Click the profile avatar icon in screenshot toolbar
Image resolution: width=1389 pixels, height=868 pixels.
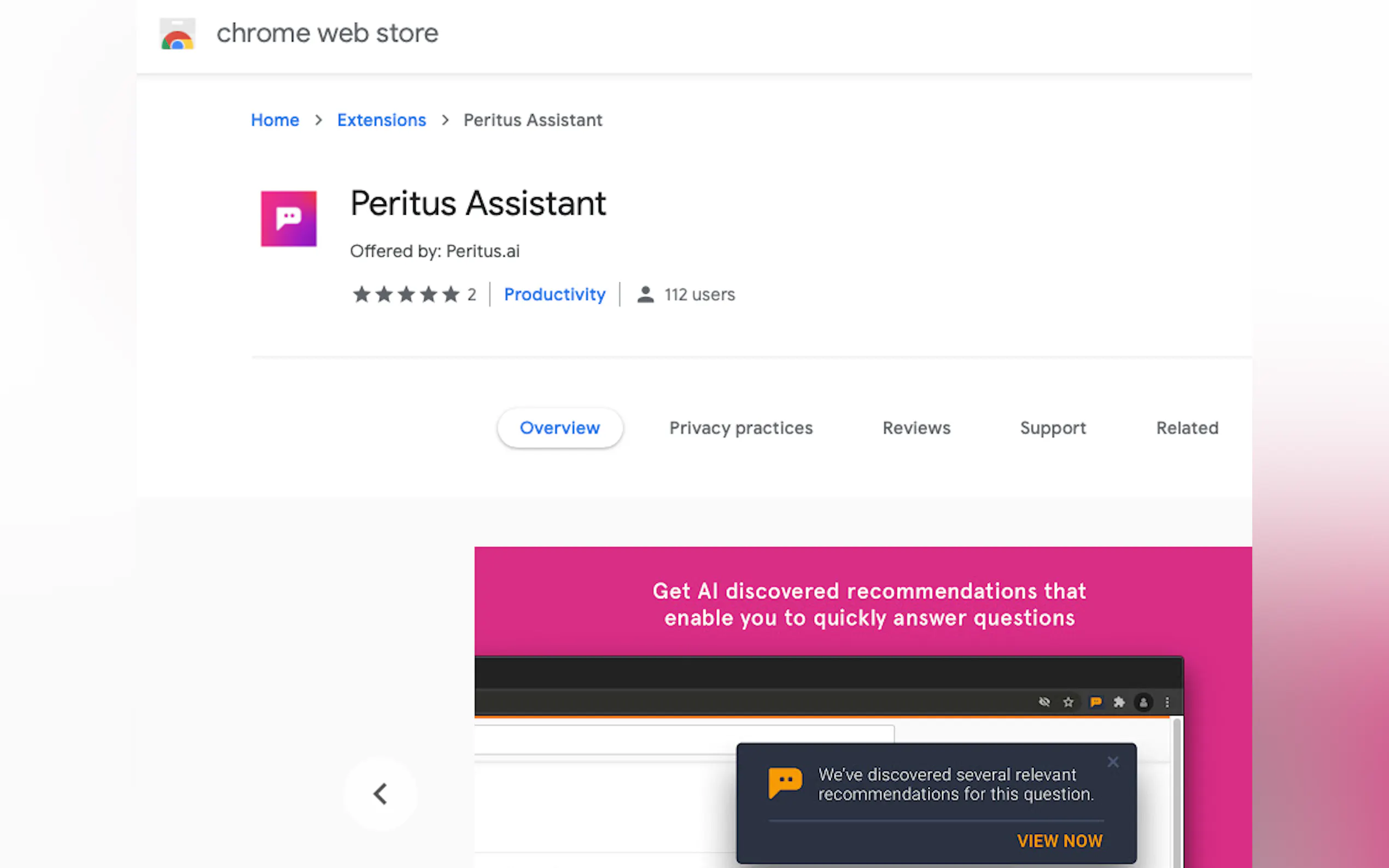[x=1143, y=702]
